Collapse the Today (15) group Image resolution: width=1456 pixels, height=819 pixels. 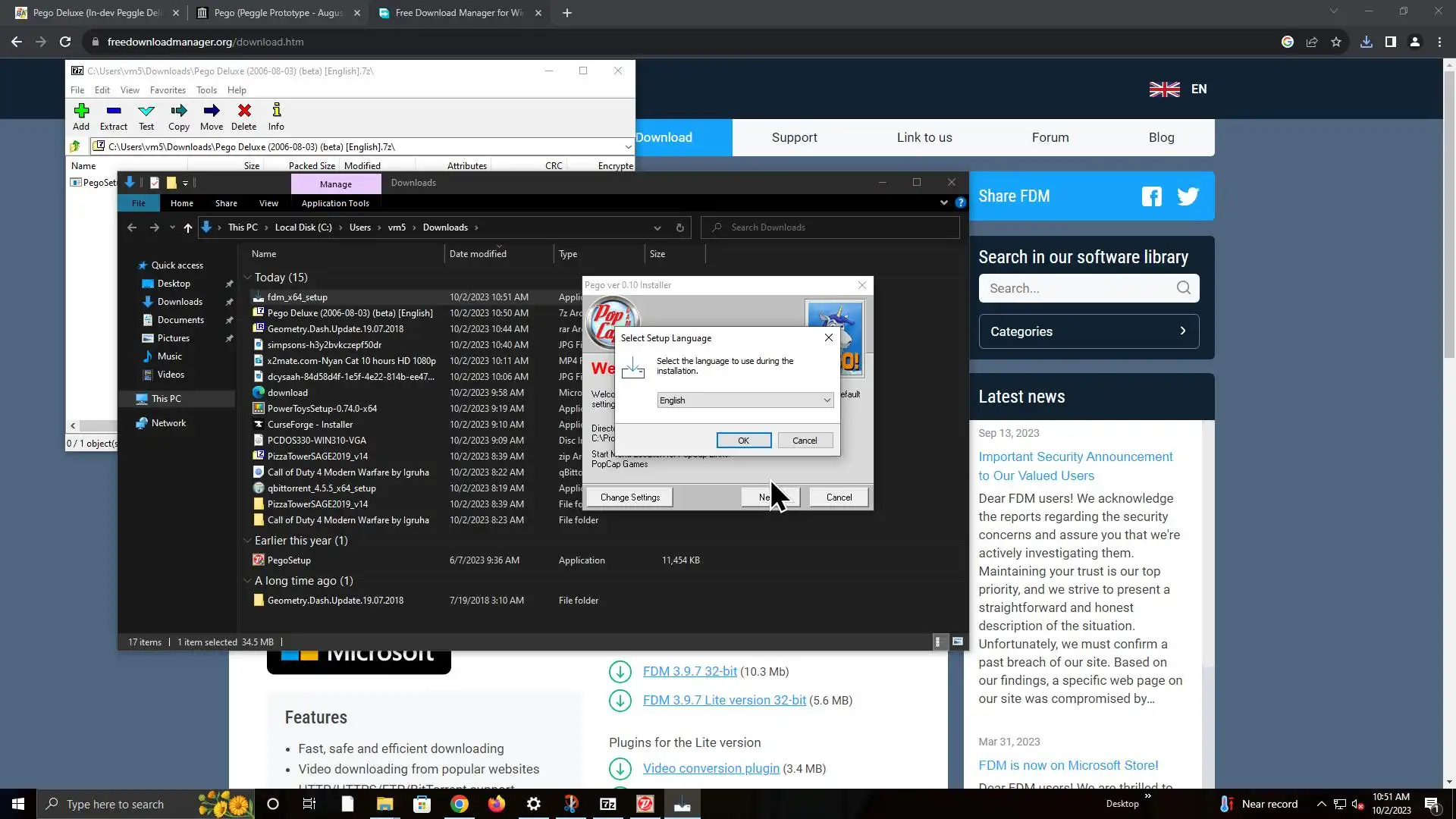247,278
